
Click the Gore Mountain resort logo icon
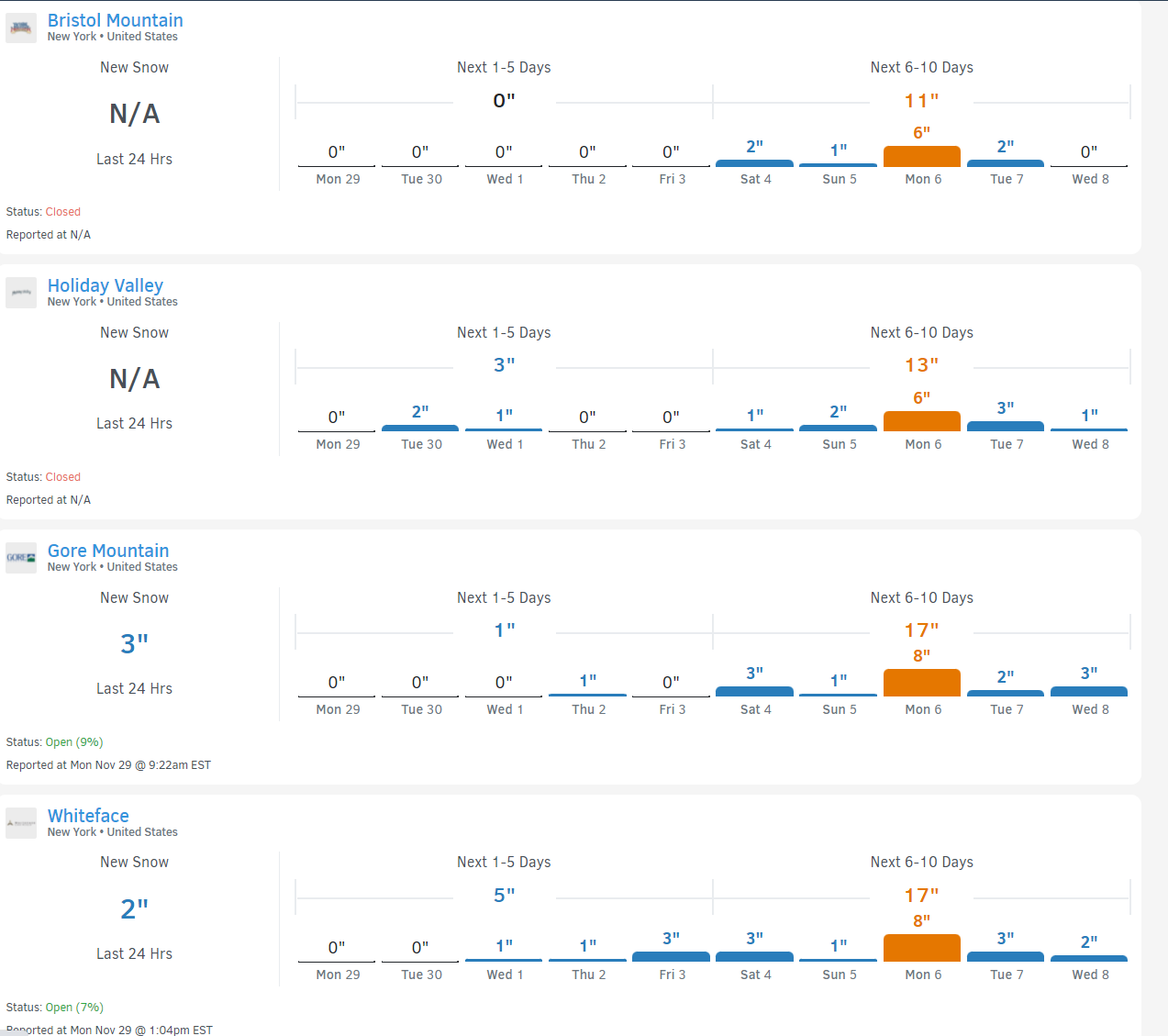(21, 558)
